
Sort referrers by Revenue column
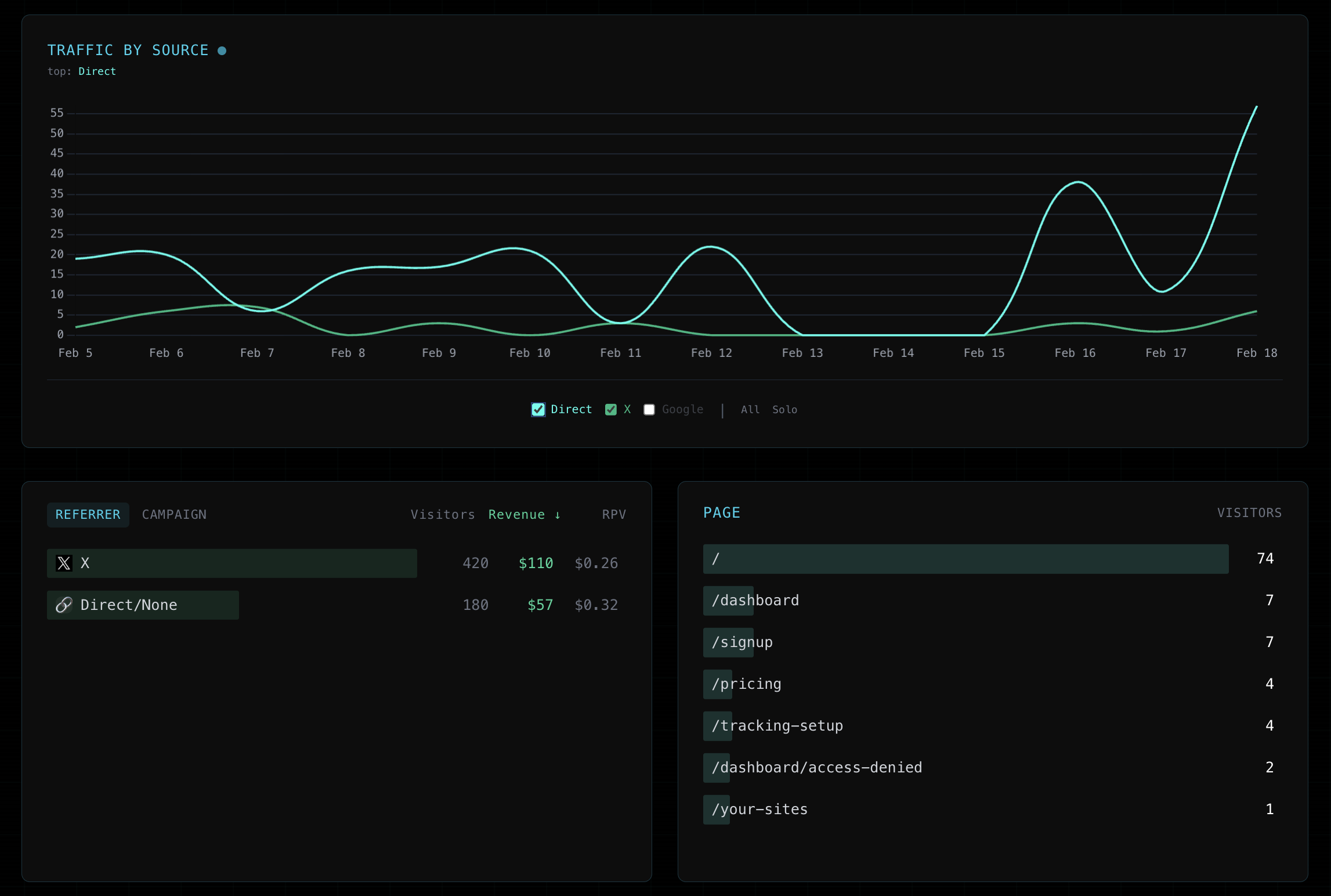[516, 515]
